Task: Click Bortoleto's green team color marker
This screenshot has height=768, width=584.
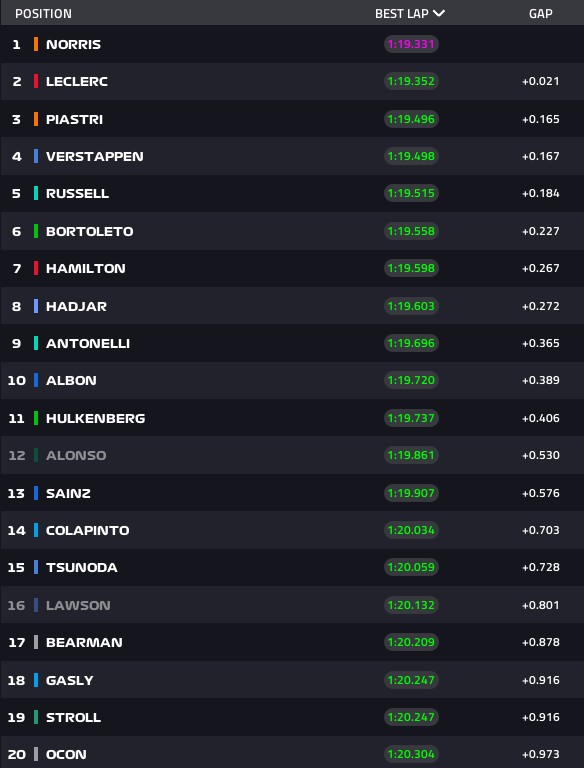Action: (36, 231)
